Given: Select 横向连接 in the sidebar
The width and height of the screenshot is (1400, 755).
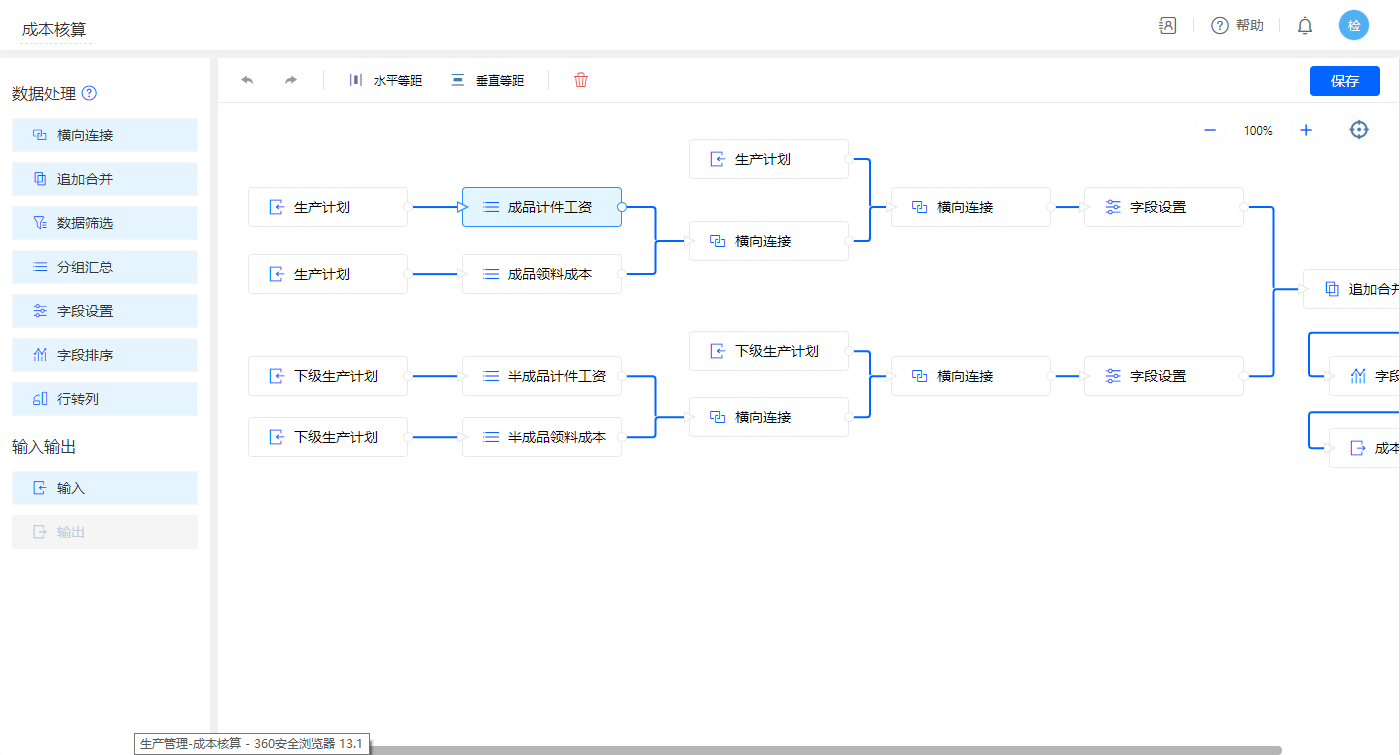Looking at the screenshot, I should pos(105,135).
